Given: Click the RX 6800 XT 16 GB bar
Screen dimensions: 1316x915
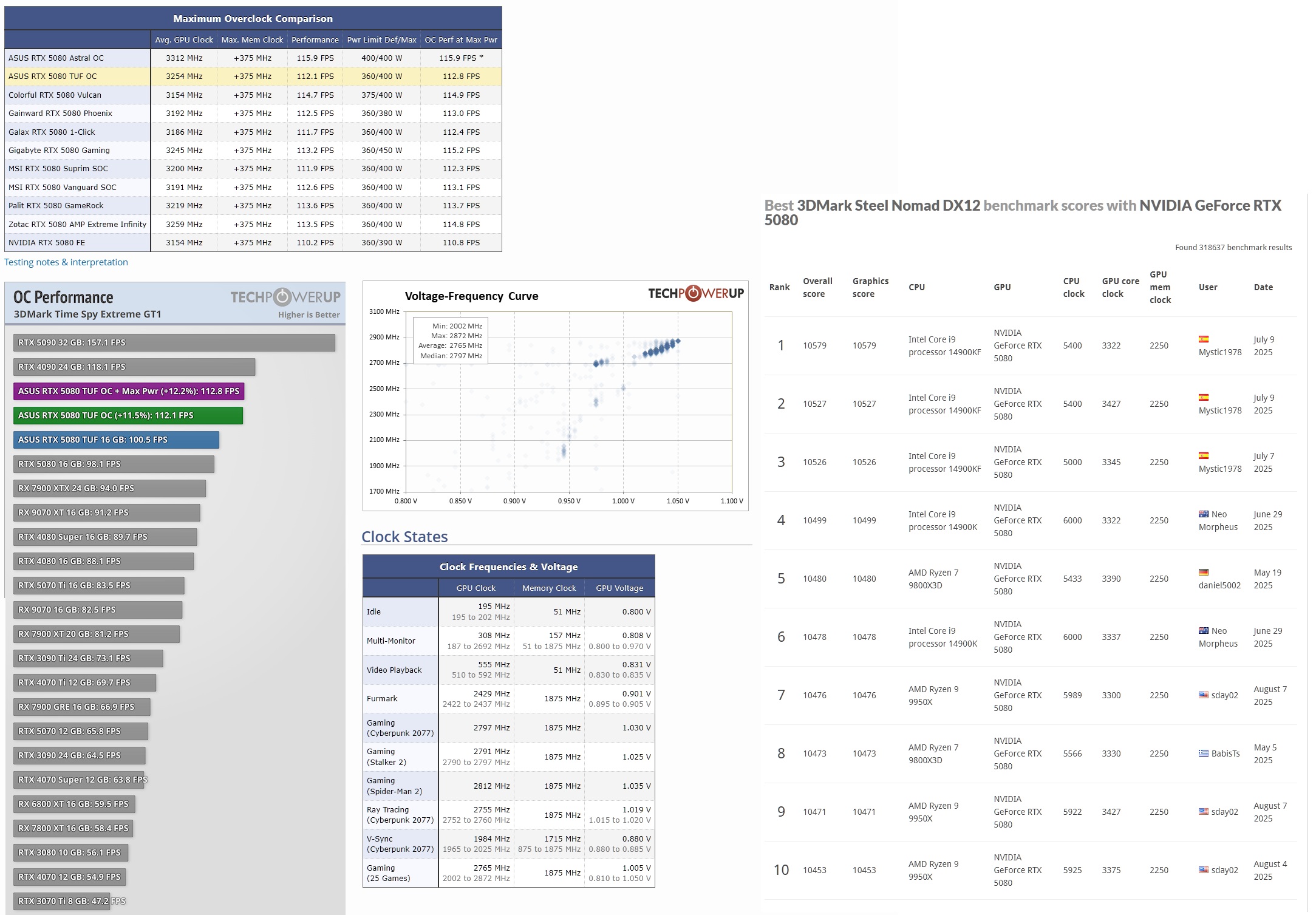Looking at the screenshot, I should click(74, 804).
